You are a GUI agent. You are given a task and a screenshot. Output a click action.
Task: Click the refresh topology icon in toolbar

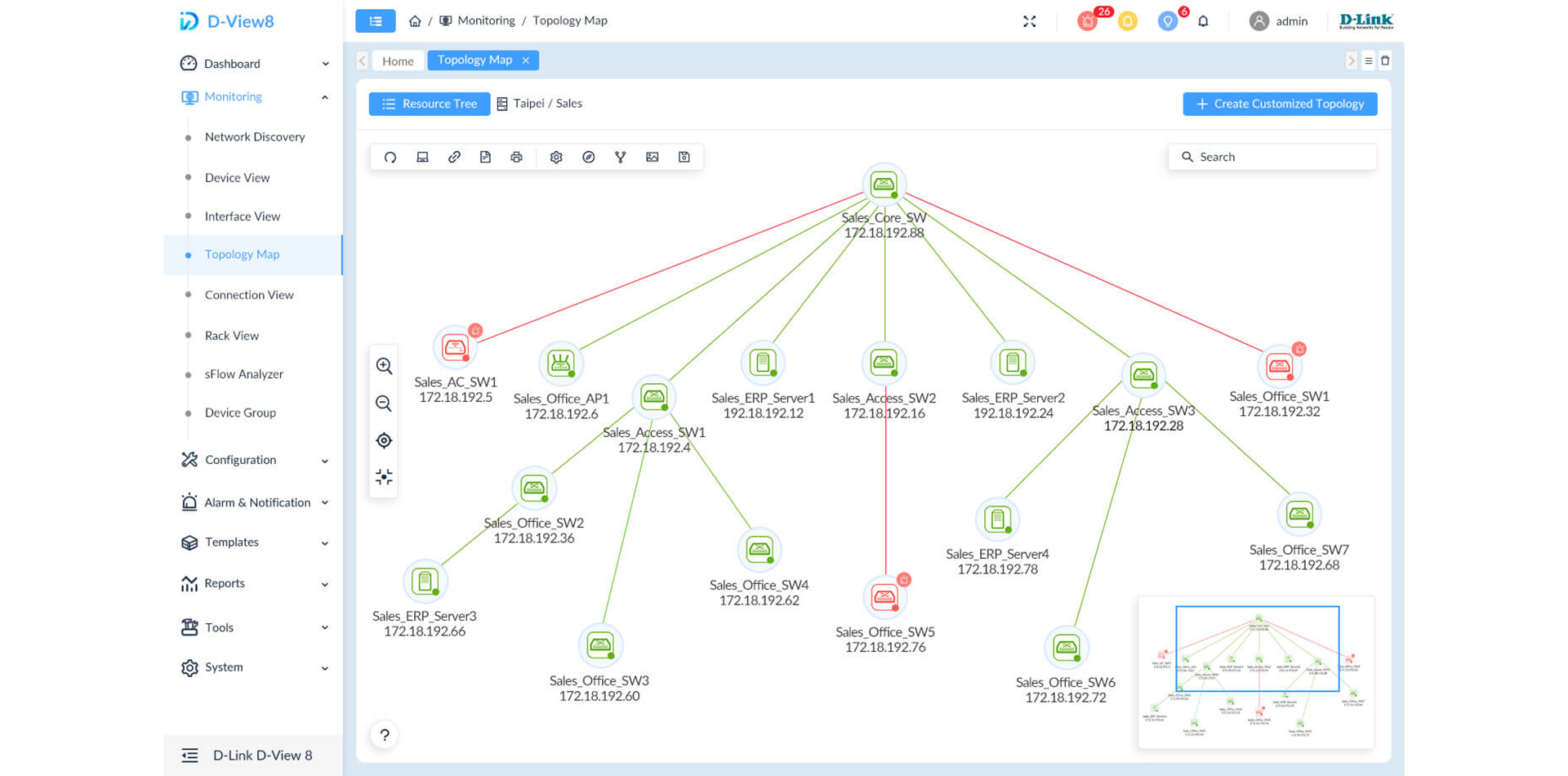pyautogui.click(x=390, y=157)
